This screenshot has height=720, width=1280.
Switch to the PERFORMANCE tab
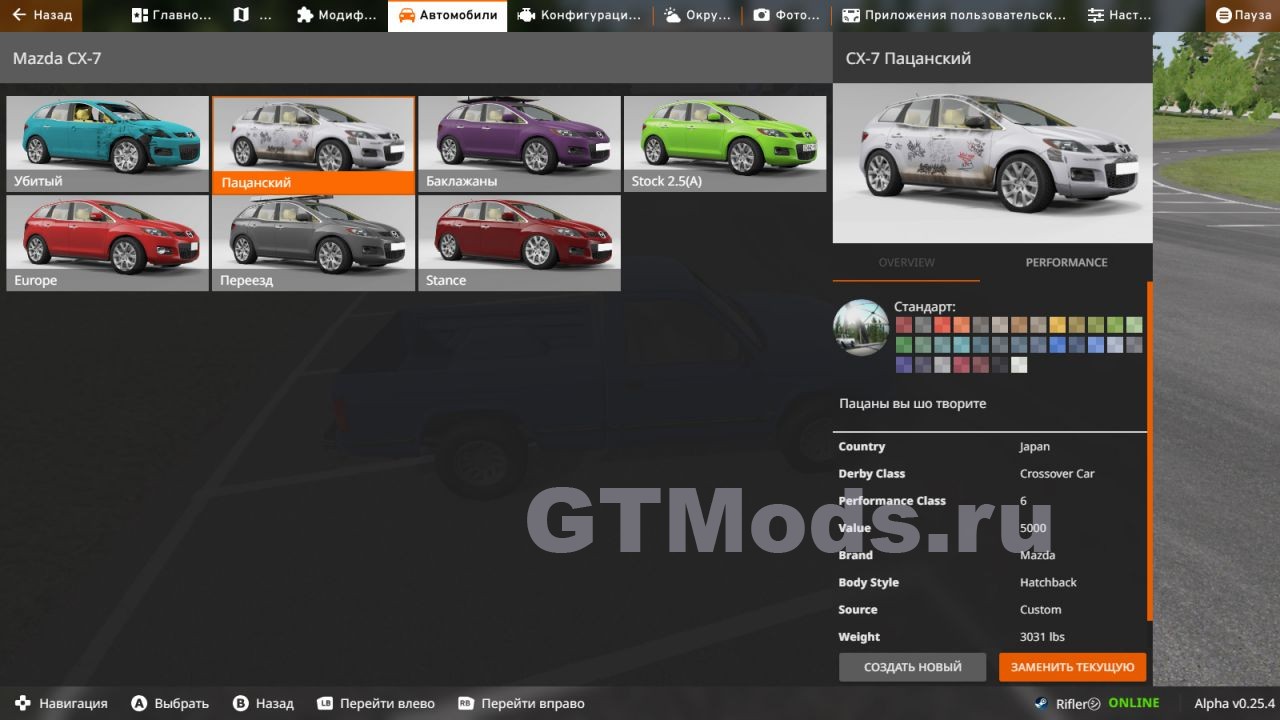(1066, 262)
